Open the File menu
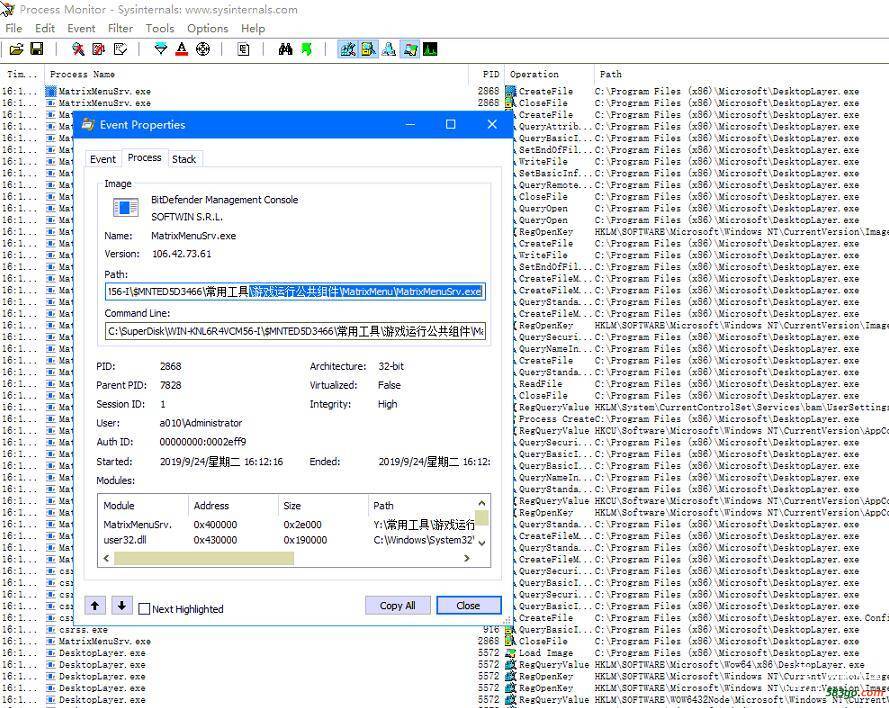This screenshot has width=889, height=708. [x=14, y=28]
